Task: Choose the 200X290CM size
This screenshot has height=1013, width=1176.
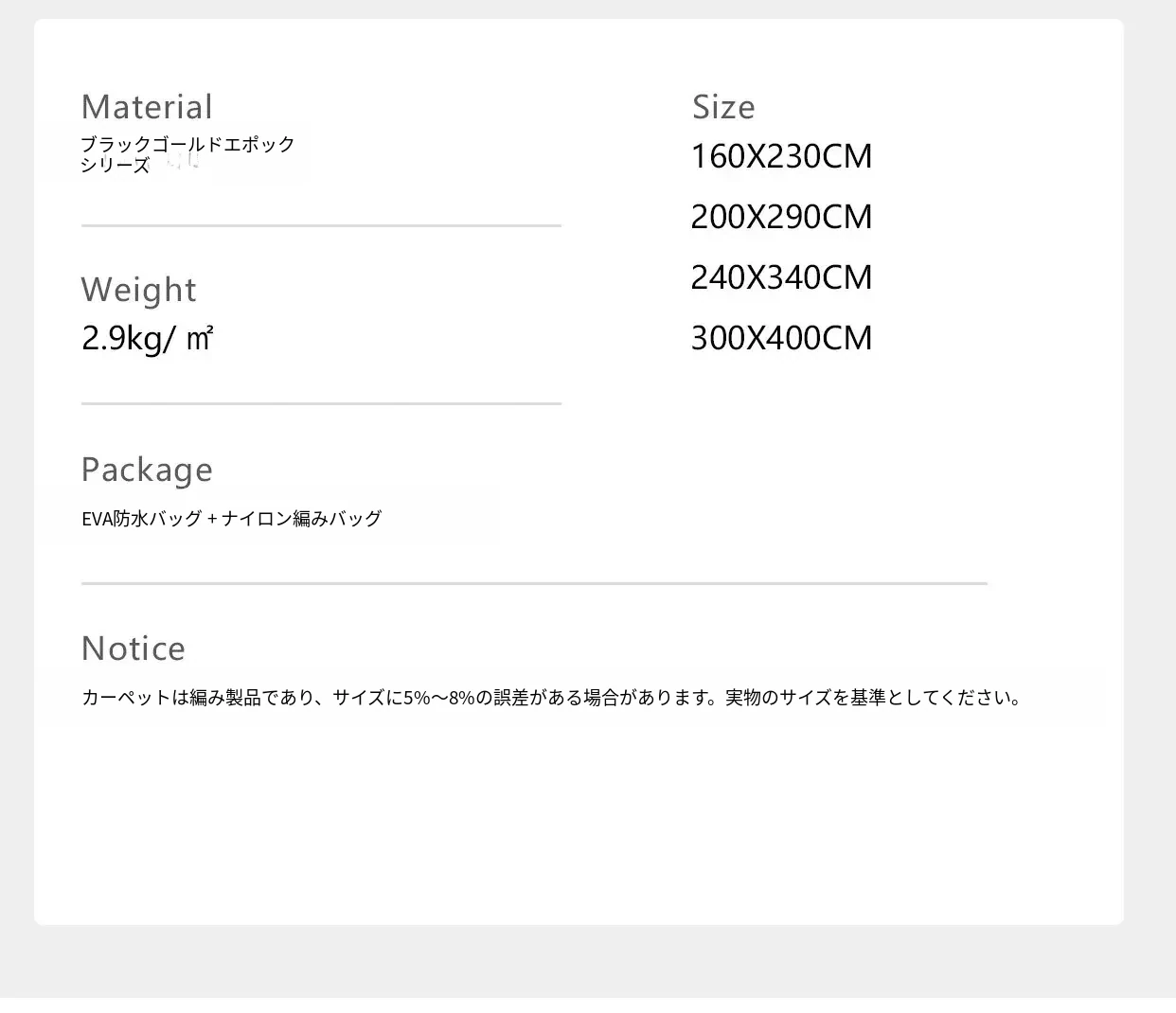Action: (x=781, y=217)
